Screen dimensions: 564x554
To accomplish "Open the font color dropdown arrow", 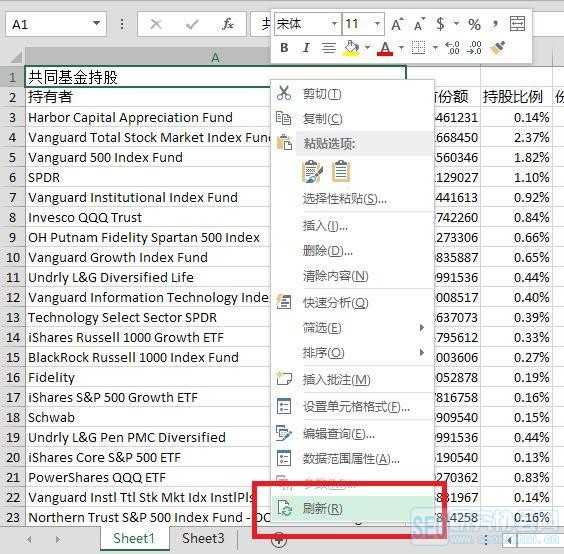I will (401, 47).
